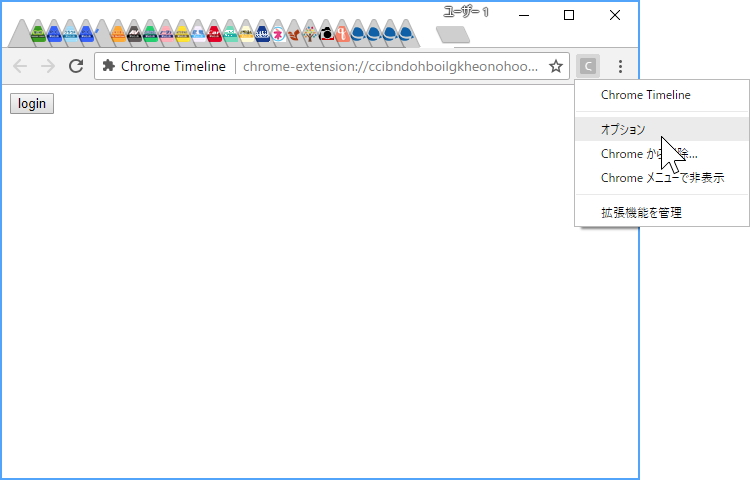Reload the current page
This screenshot has width=750, height=480.
coord(76,66)
